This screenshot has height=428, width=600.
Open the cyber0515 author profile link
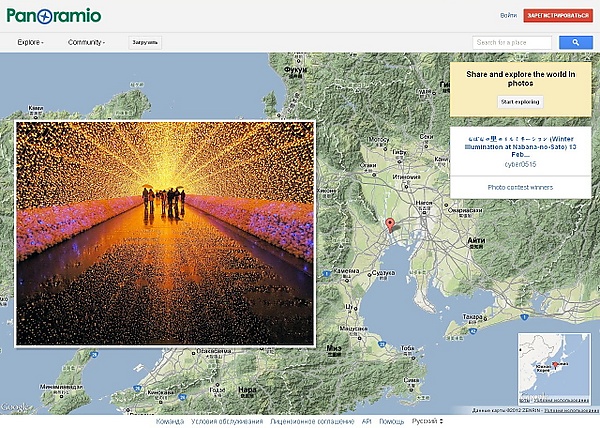(x=519, y=164)
